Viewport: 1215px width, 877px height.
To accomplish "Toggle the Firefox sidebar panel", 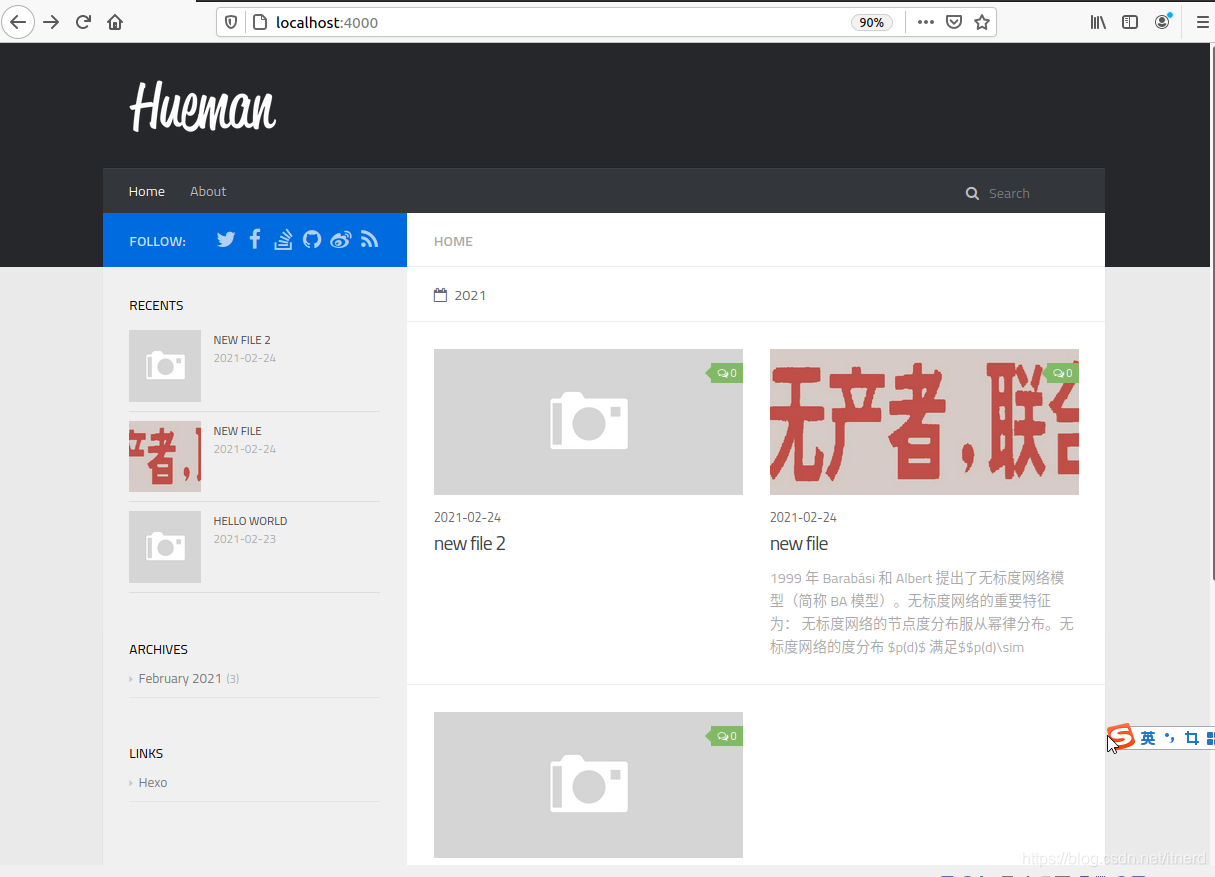I will pyautogui.click(x=1129, y=21).
